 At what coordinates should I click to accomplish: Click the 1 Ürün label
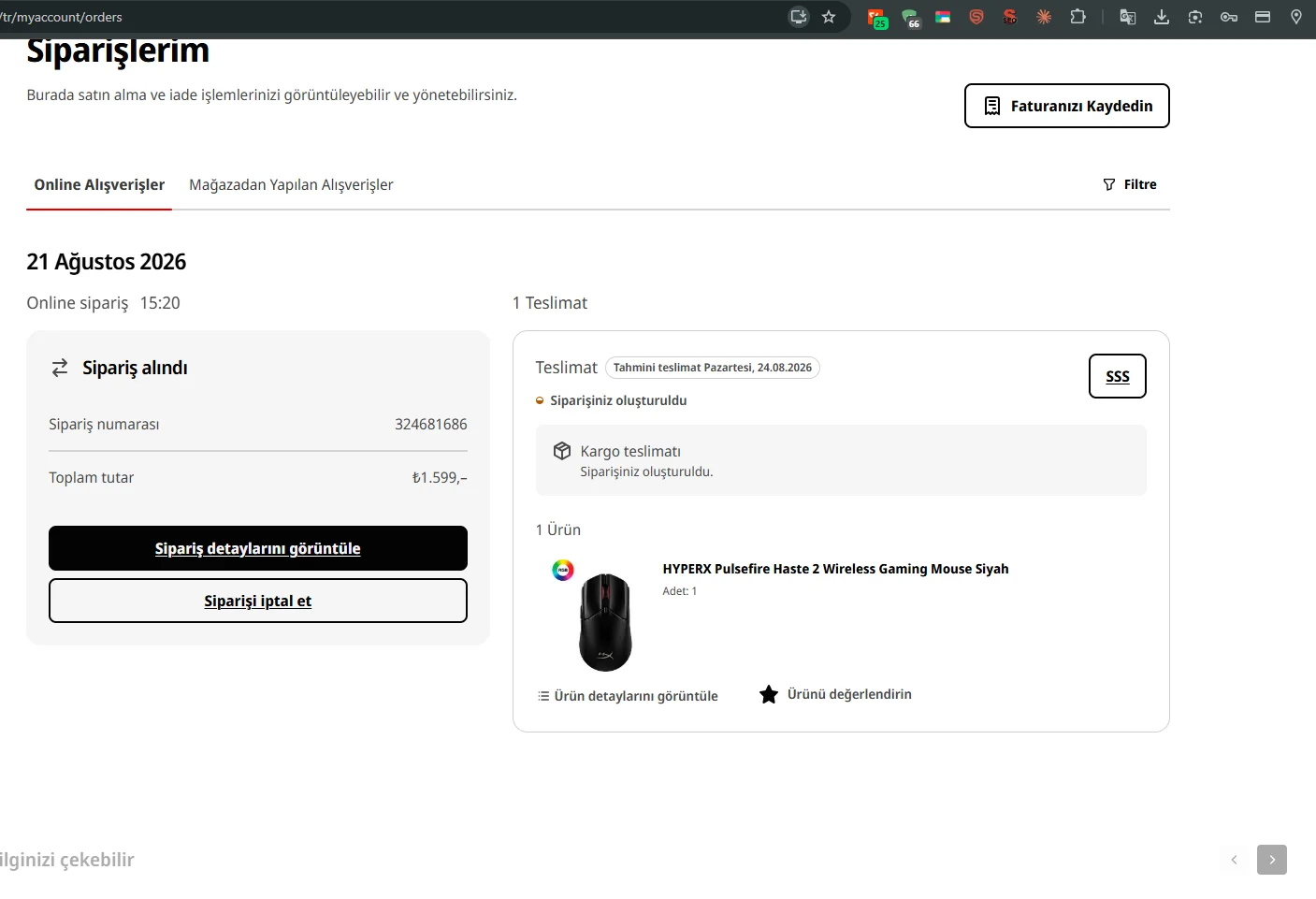pyautogui.click(x=558, y=529)
